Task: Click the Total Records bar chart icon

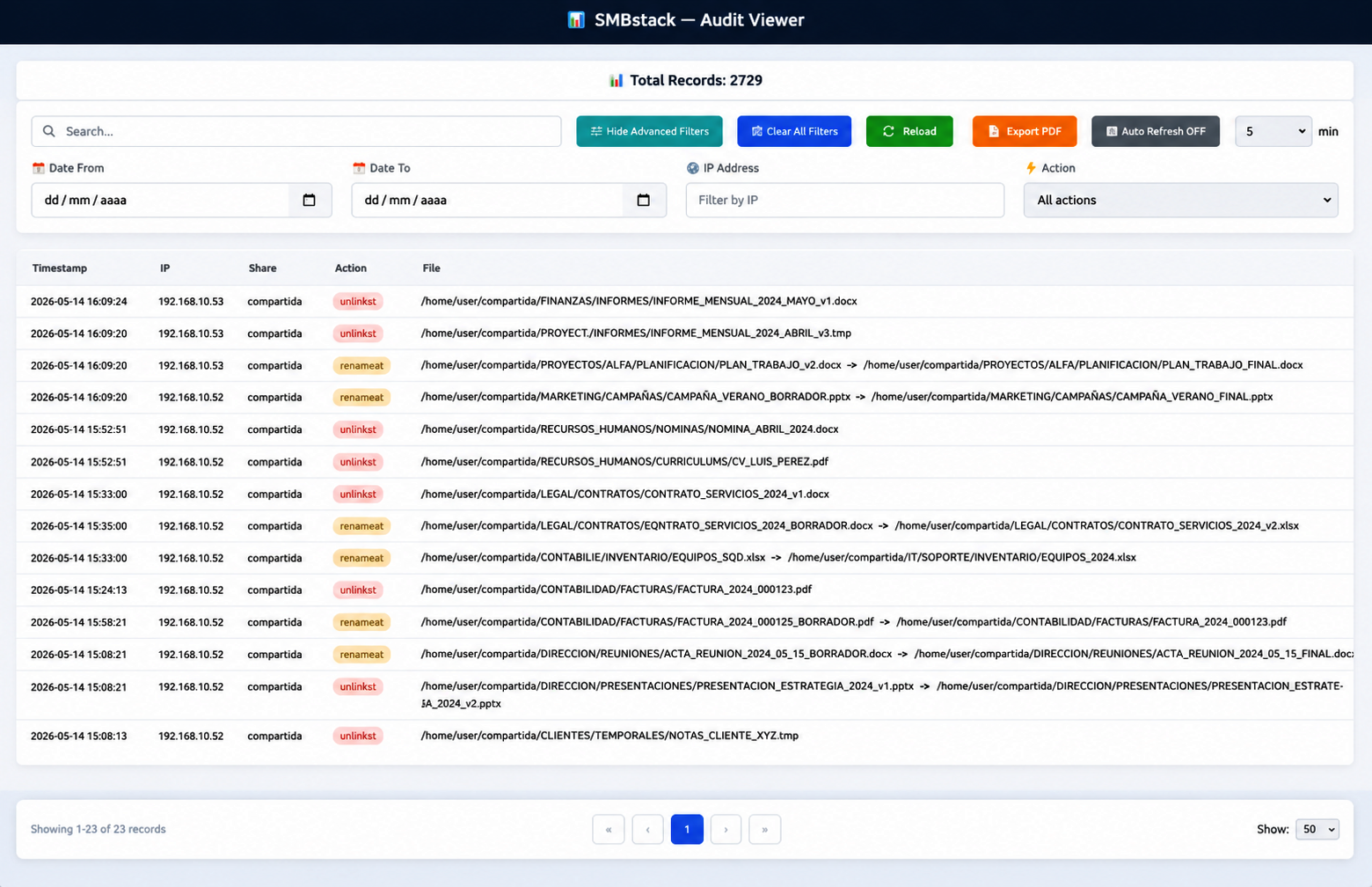Action: pos(616,80)
